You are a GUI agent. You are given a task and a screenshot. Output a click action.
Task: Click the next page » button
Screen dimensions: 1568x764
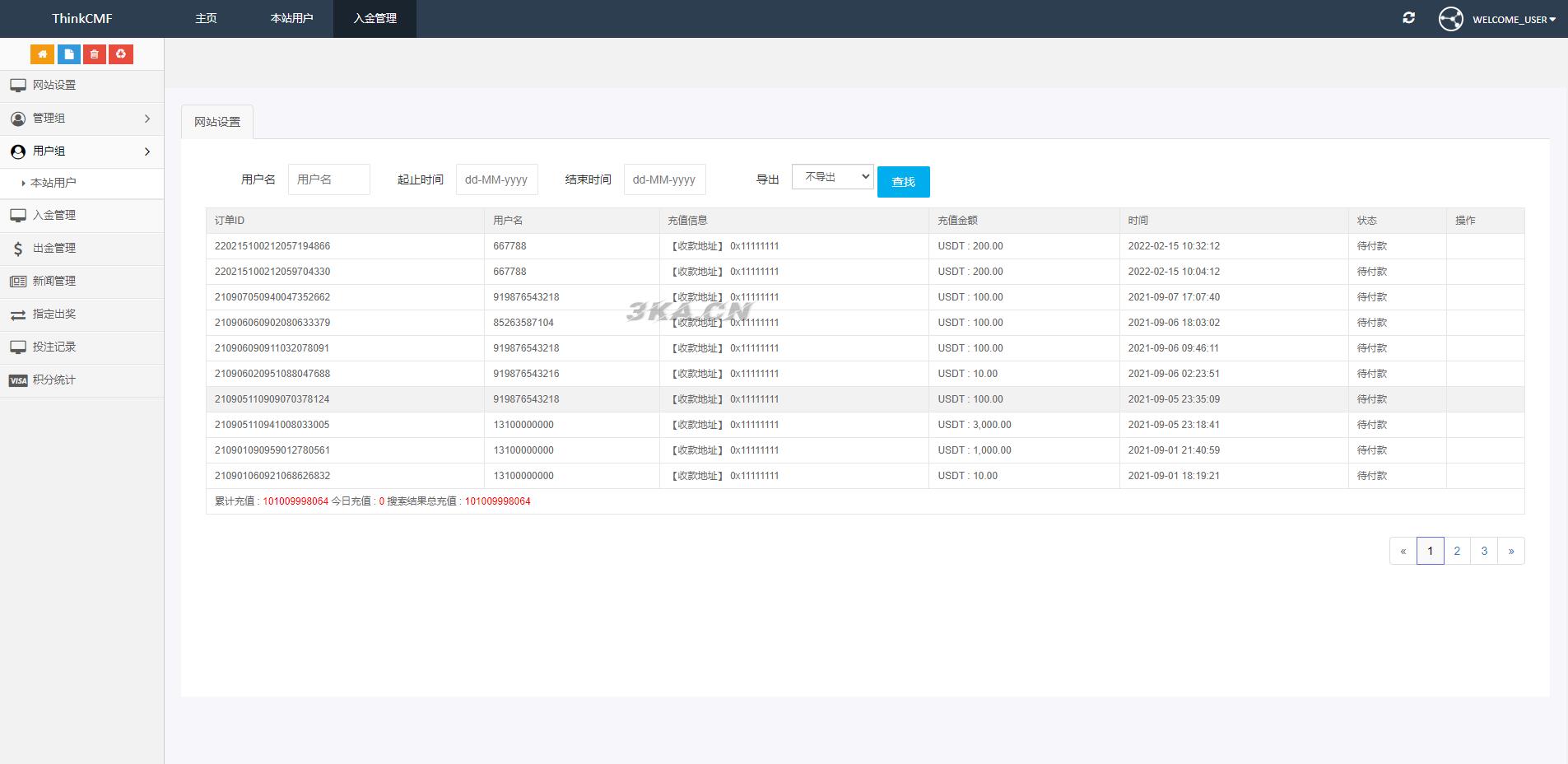click(1511, 551)
